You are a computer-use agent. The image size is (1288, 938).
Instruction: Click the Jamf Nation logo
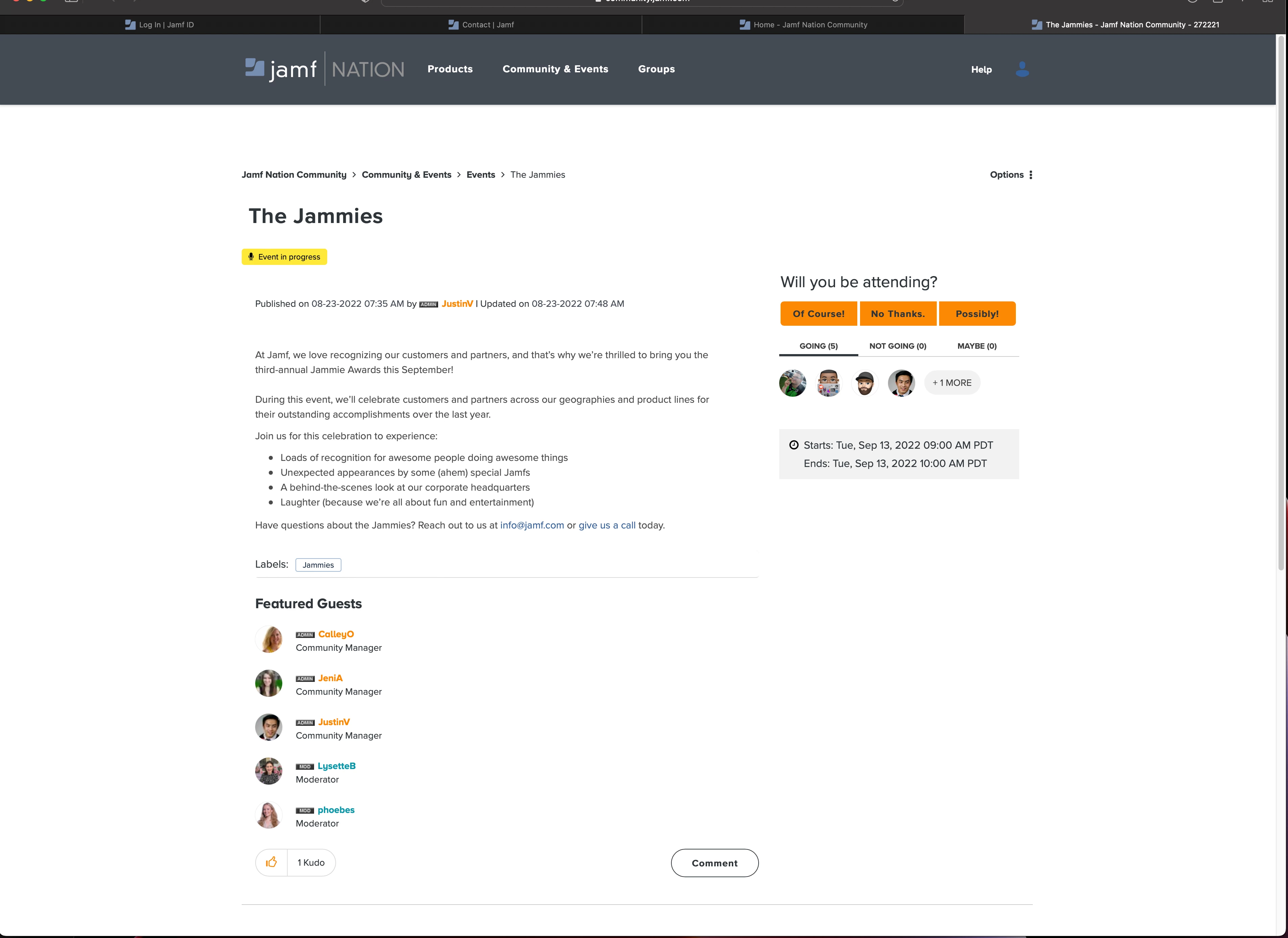click(324, 69)
